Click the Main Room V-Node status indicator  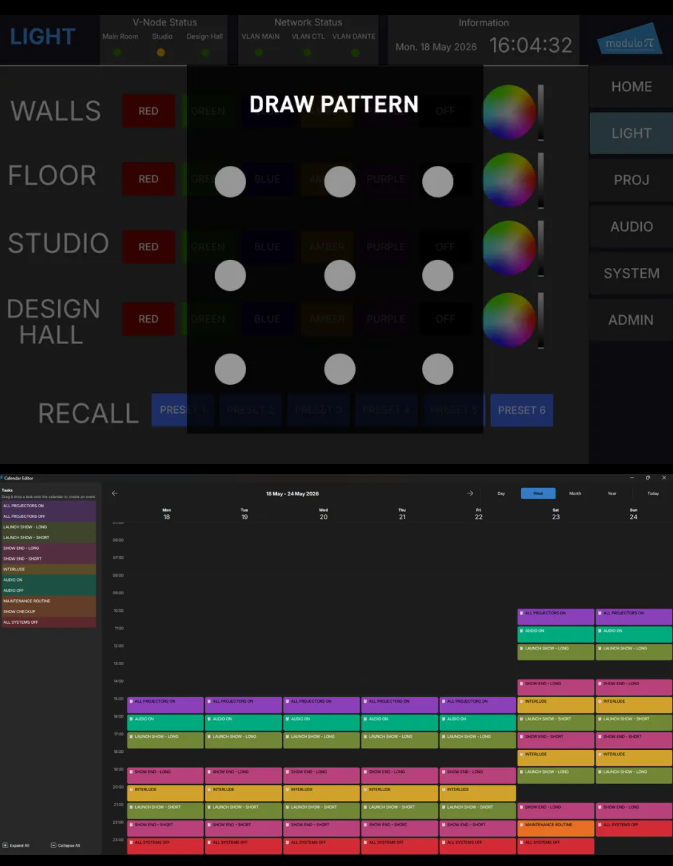pos(117,52)
